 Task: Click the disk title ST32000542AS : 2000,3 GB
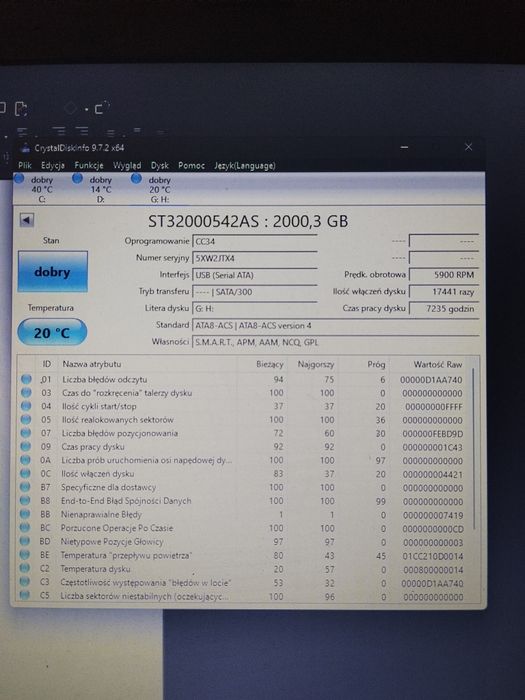pyautogui.click(x=248, y=221)
